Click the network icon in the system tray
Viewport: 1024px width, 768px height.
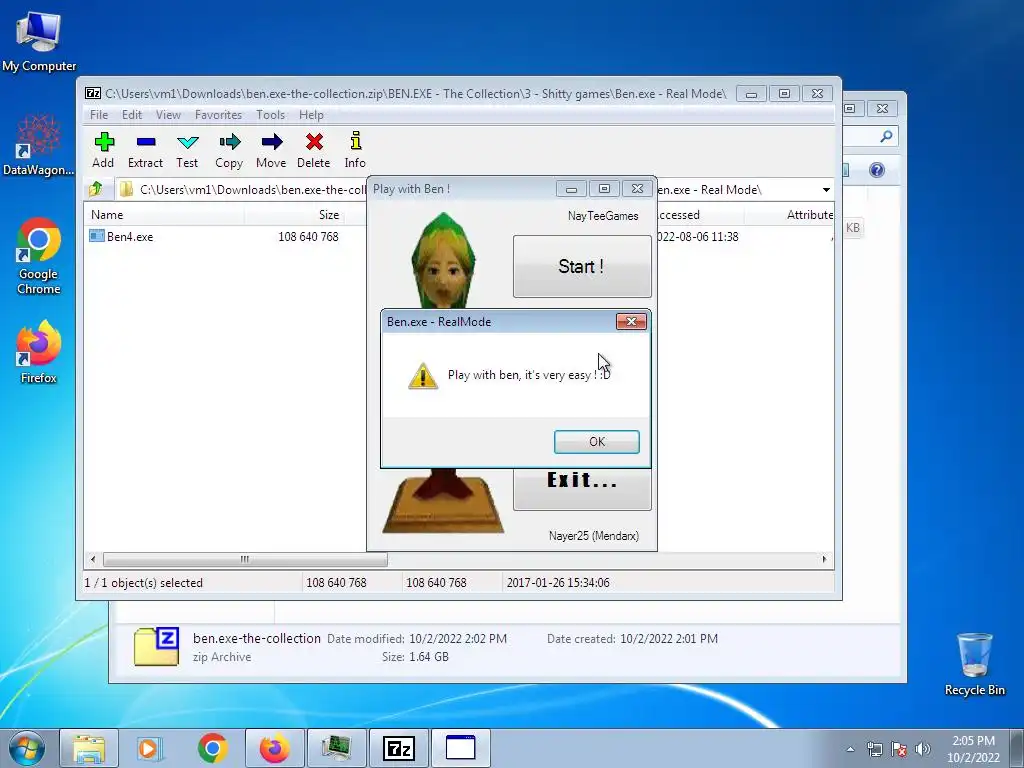click(x=874, y=749)
